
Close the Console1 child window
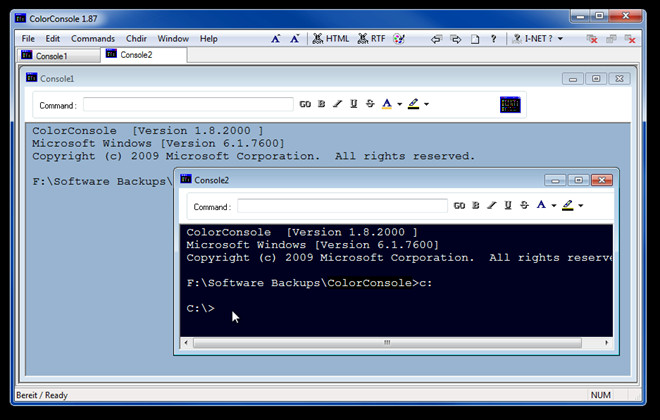pyautogui.click(x=619, y=79)
